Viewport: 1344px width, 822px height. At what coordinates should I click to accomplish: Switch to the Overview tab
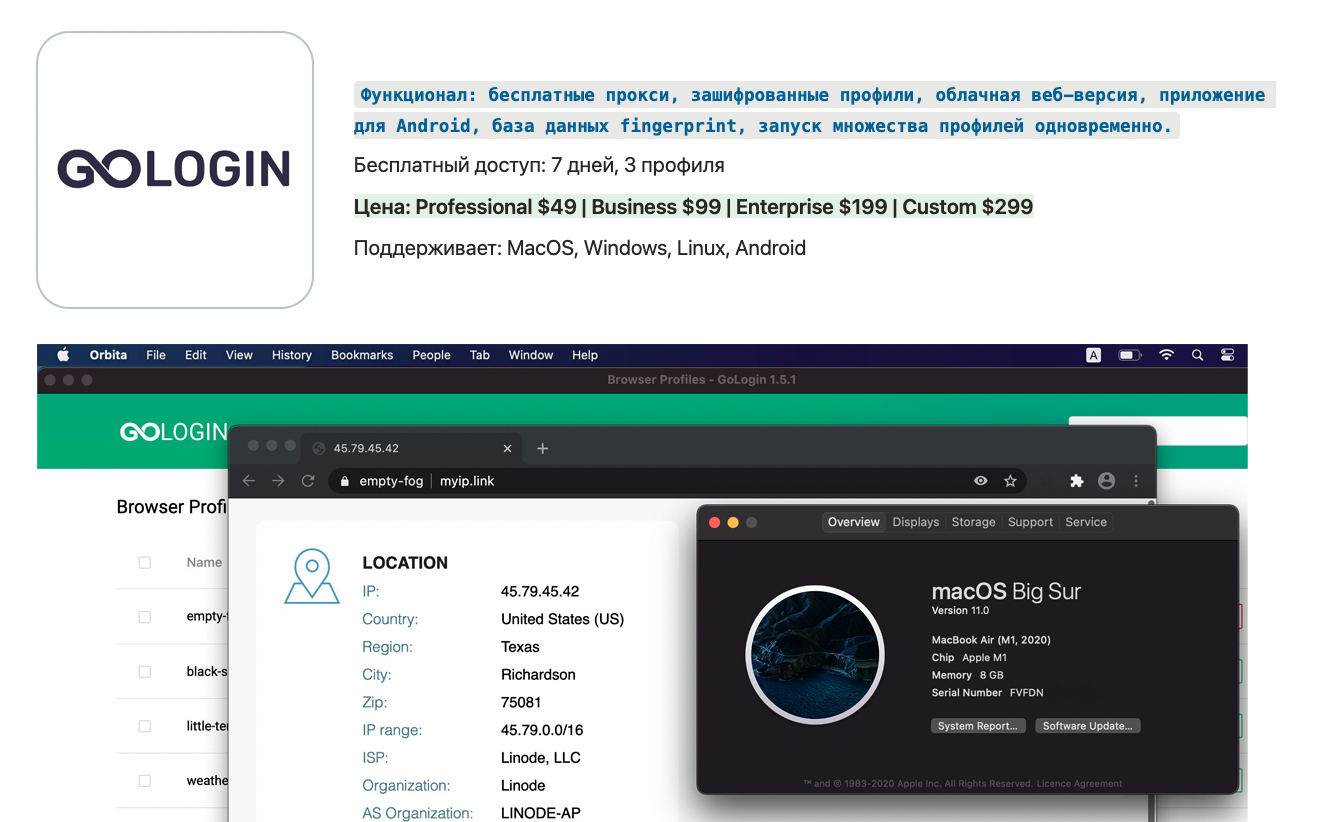(854, 522)
